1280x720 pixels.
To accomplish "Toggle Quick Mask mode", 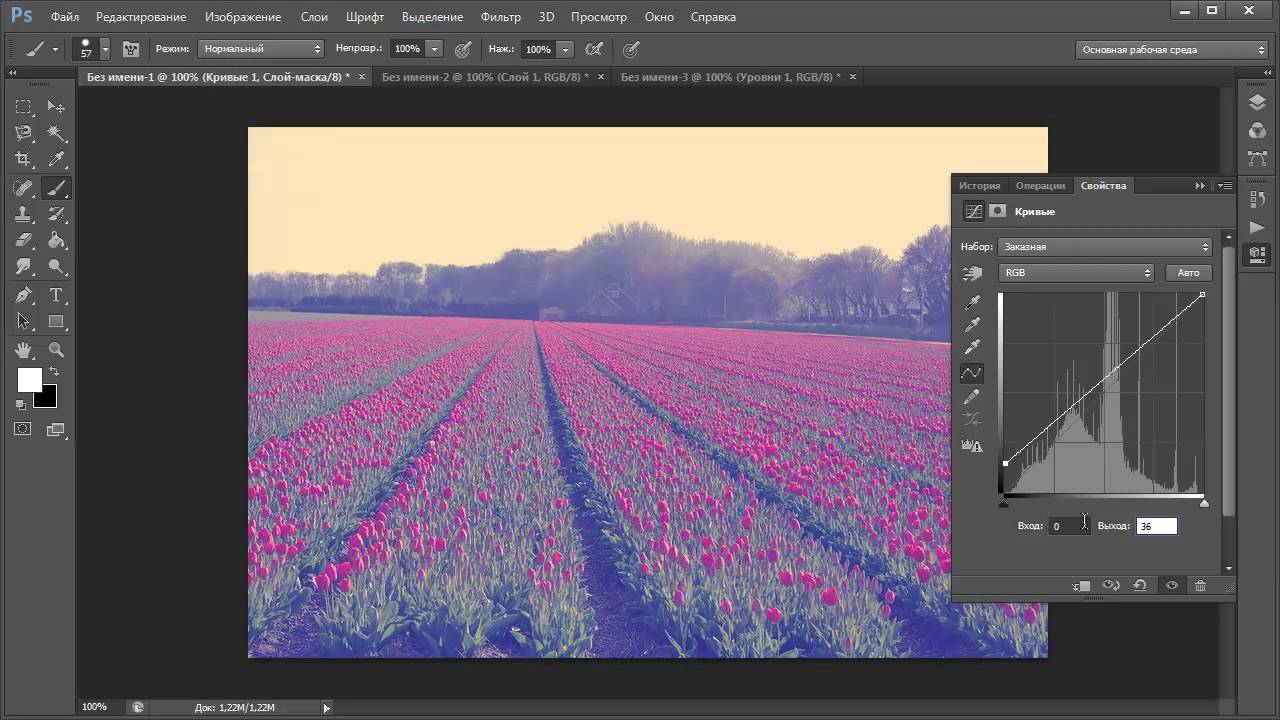I will click(x=23, y=429).
